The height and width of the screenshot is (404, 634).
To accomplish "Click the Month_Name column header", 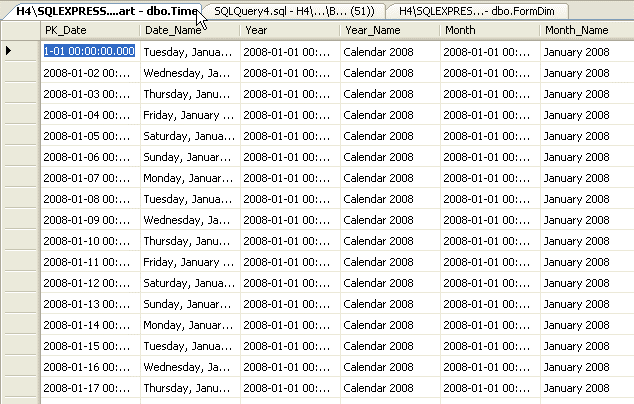I will point(587,31).
